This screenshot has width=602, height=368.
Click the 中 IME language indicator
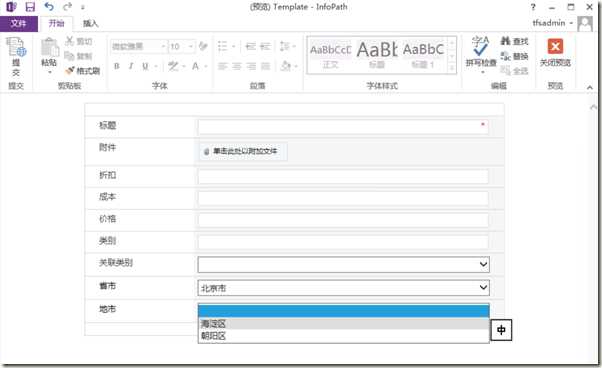pyautogui.click(x=501, y=330)
